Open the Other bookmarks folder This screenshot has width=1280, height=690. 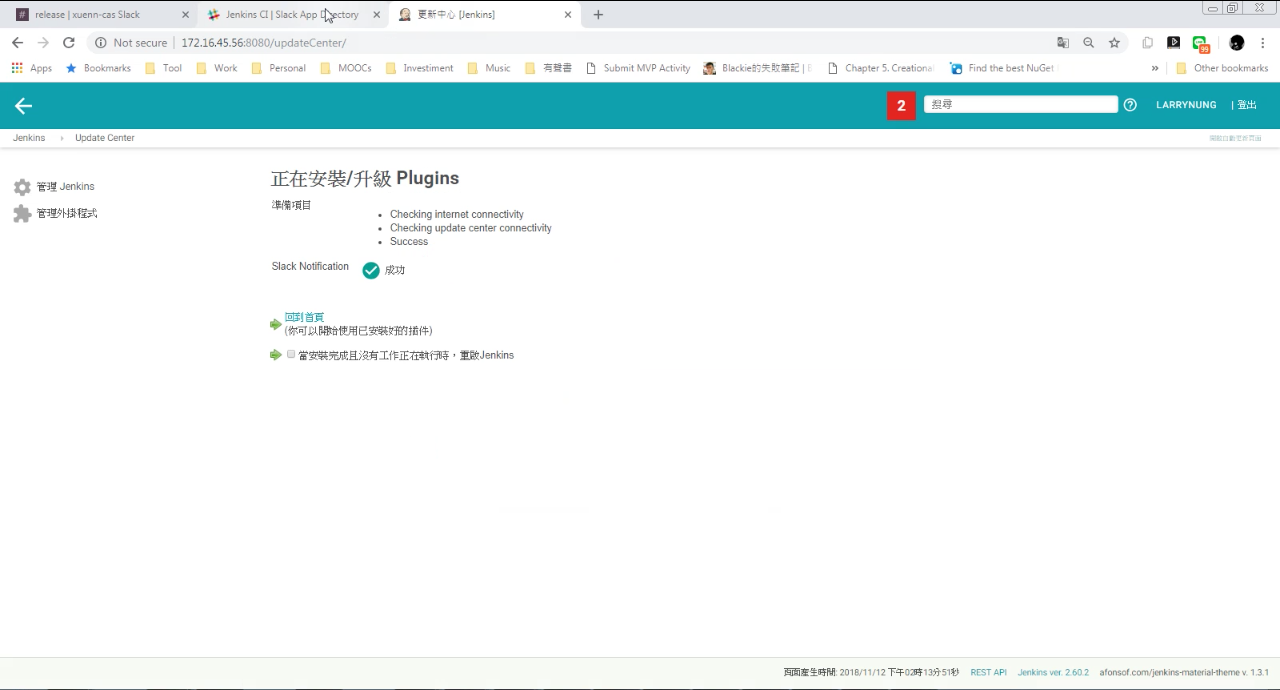[x=1222, y=68]
